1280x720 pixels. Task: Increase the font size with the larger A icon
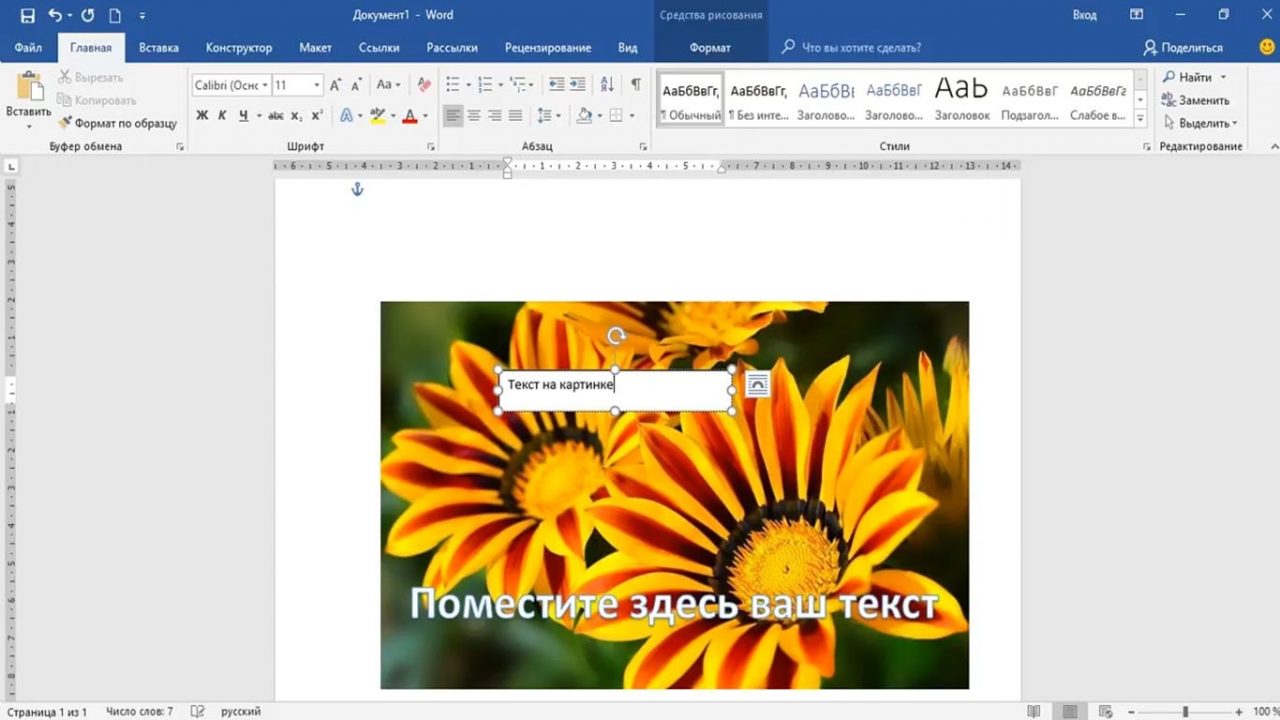click(x=336, y=85)
